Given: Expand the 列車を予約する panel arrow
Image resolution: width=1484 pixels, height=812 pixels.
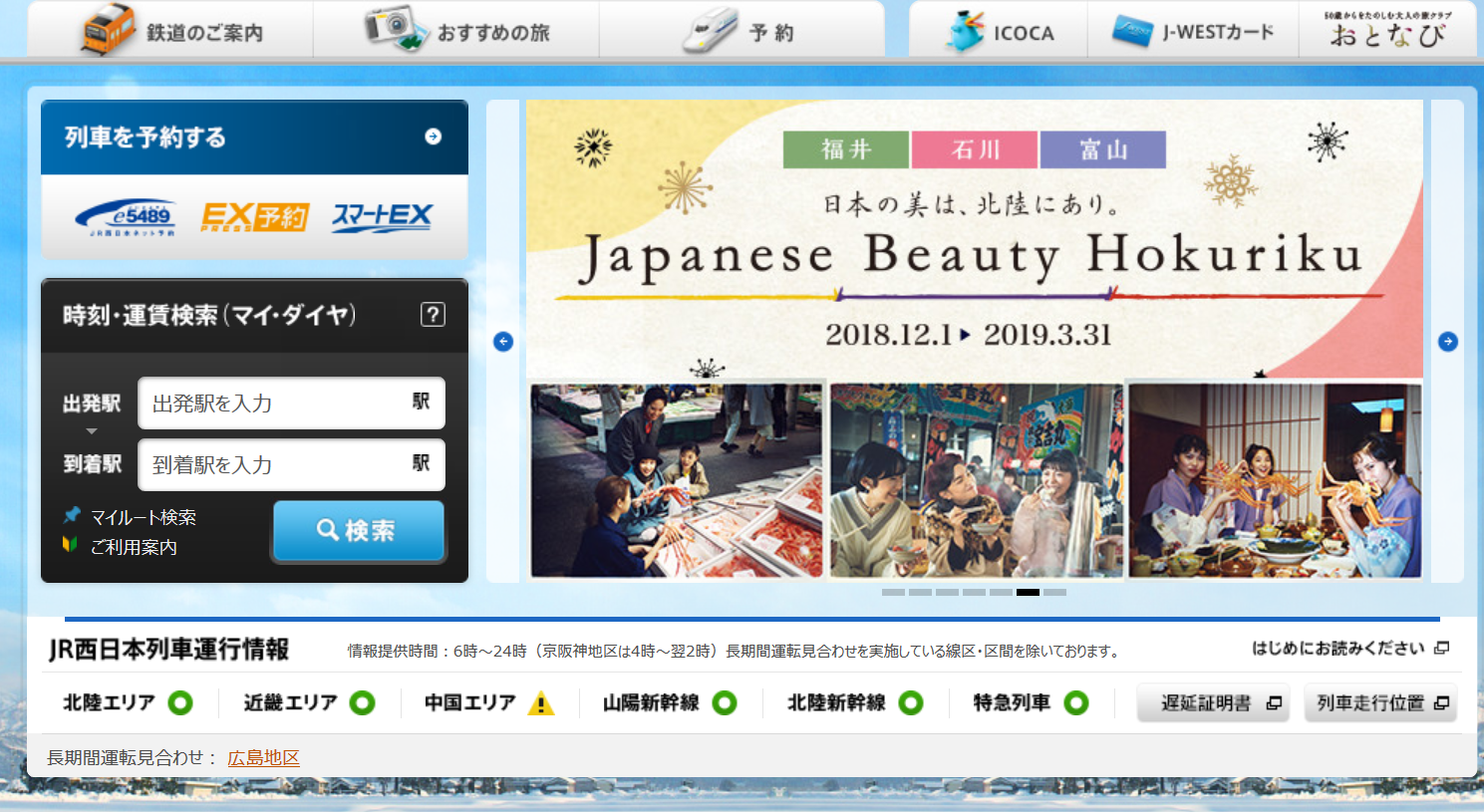Looking at the screenshot, I should point(433,136).
